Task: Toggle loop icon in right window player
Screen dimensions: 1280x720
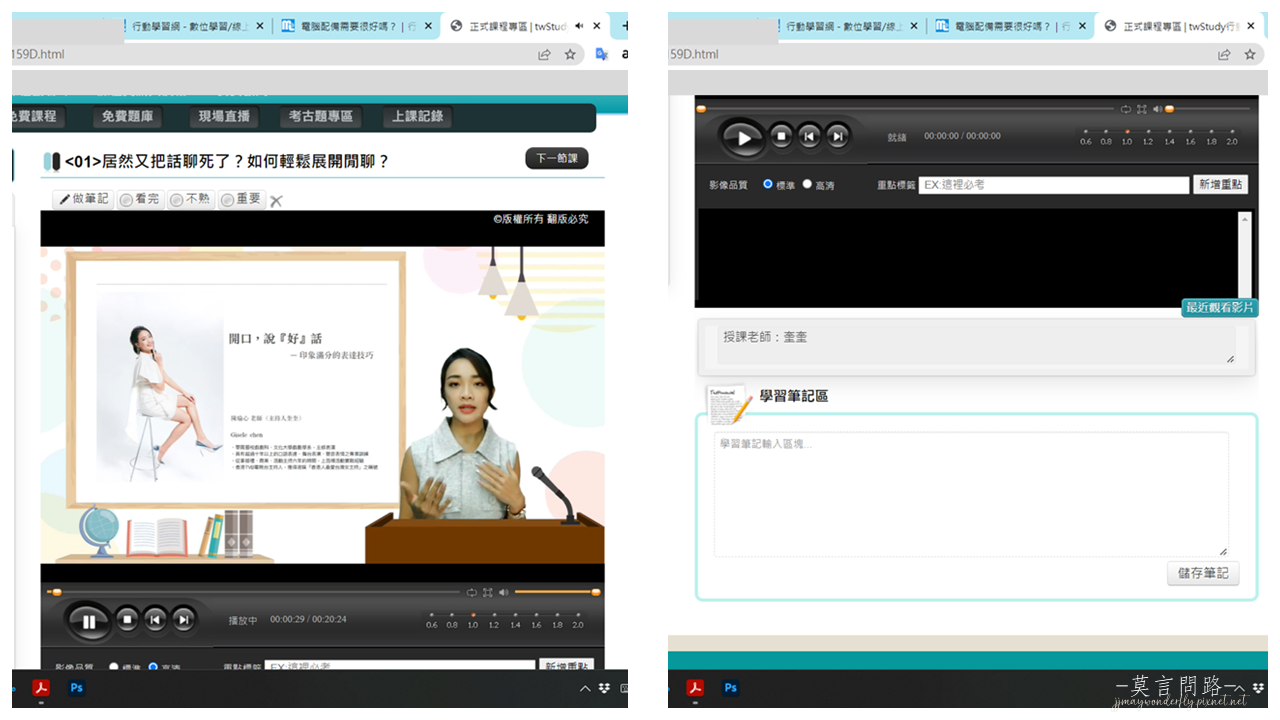Action: [1126, 109]
